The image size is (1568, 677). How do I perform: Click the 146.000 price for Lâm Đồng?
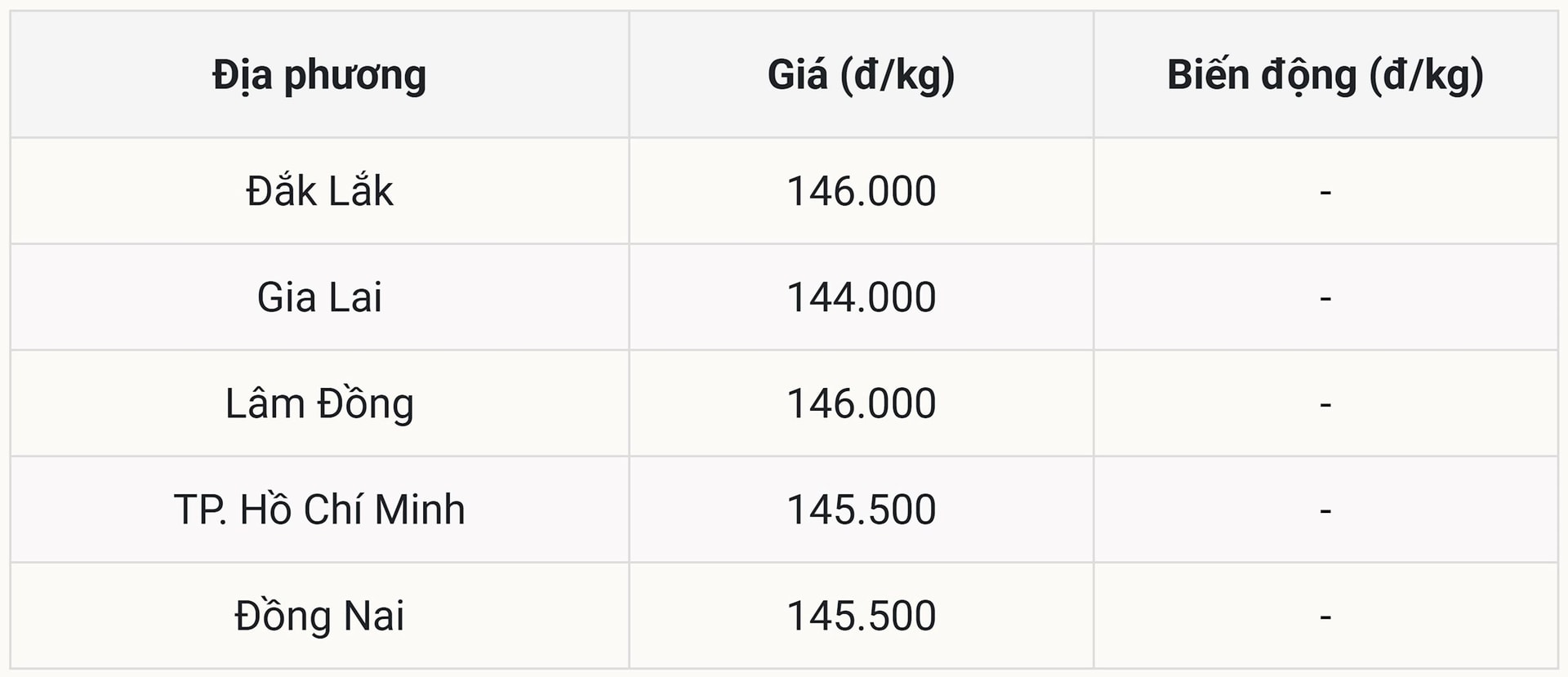(x=861, y=403)
